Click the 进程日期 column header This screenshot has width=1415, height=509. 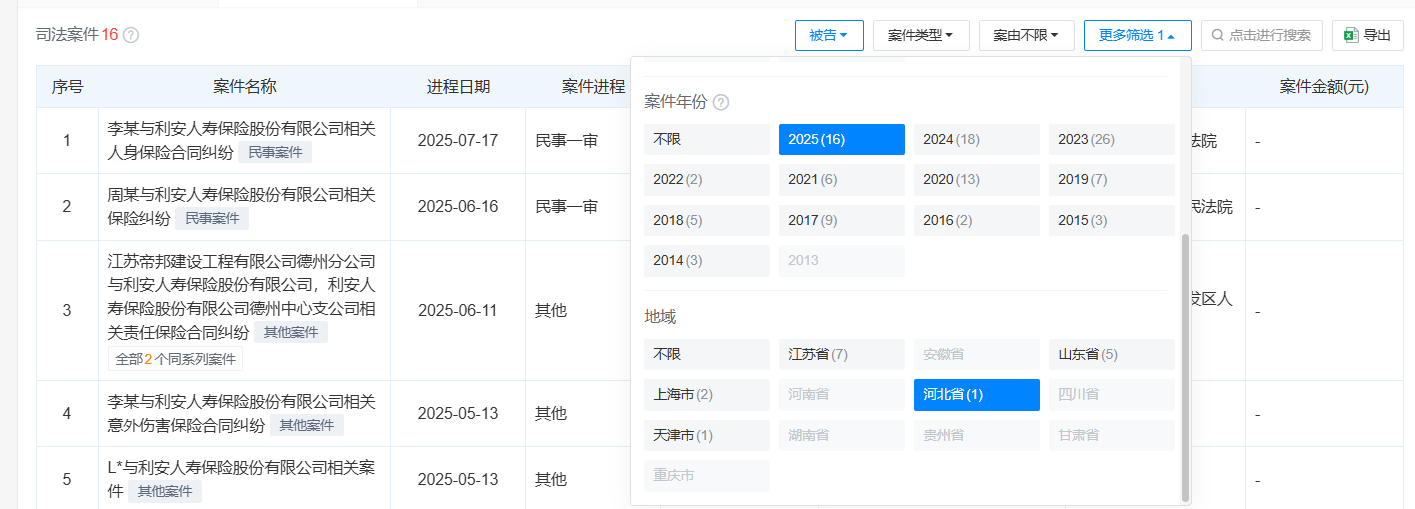point(458,87)
